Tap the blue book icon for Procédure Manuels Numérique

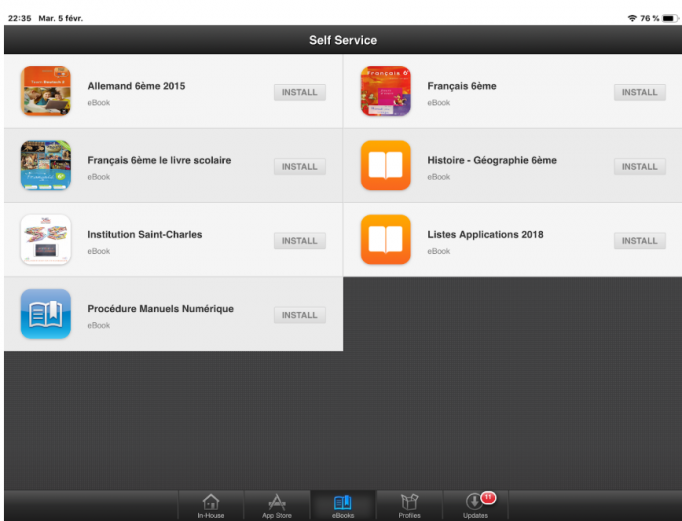[46, 314]
